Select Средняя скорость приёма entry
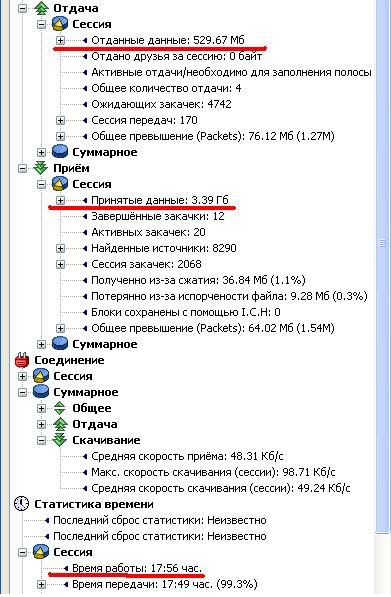The height and width of the screenshot is (597, 391). pos(187,456)
